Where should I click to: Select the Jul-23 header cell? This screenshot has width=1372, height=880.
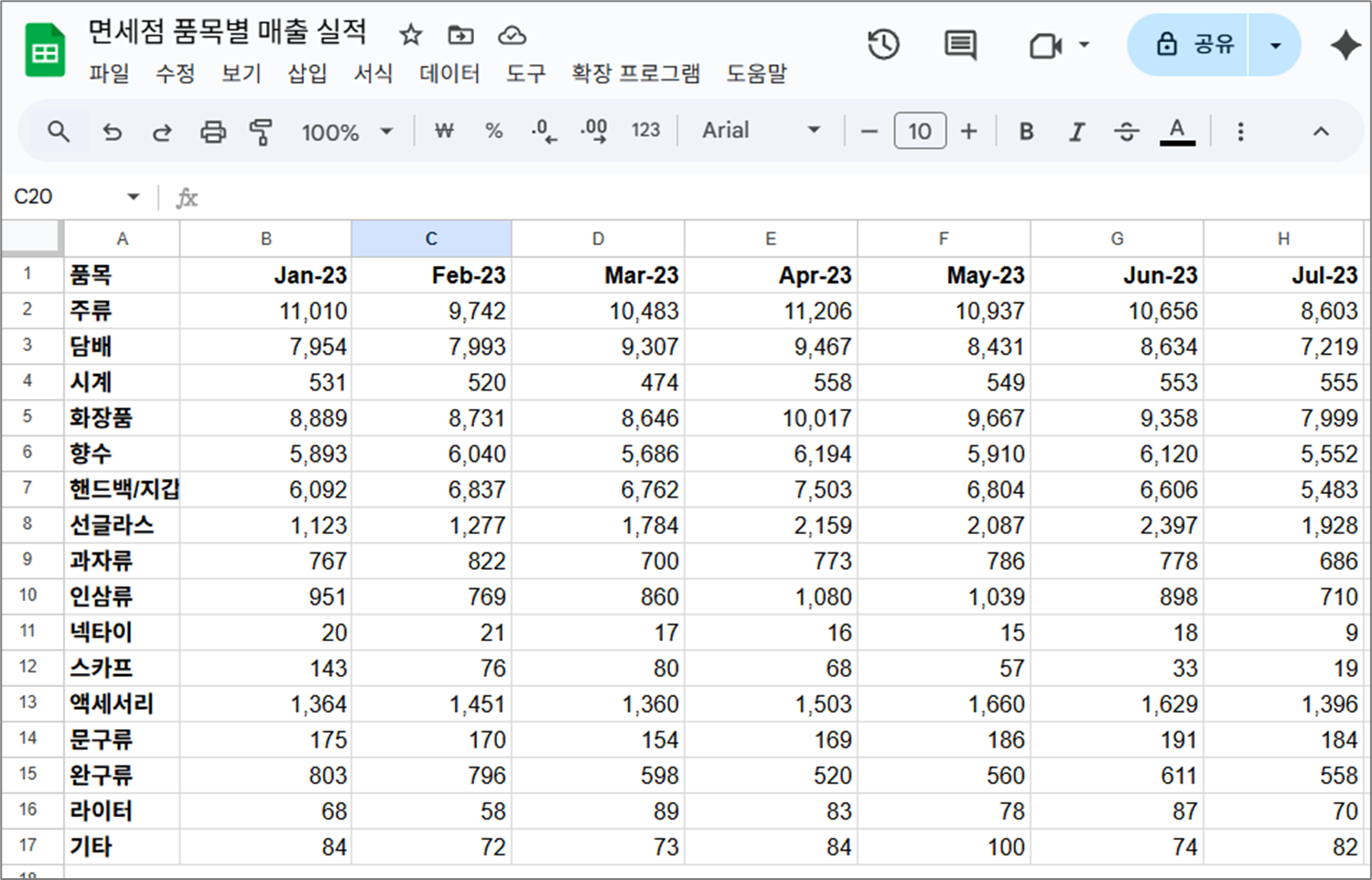pos(1283,275)
